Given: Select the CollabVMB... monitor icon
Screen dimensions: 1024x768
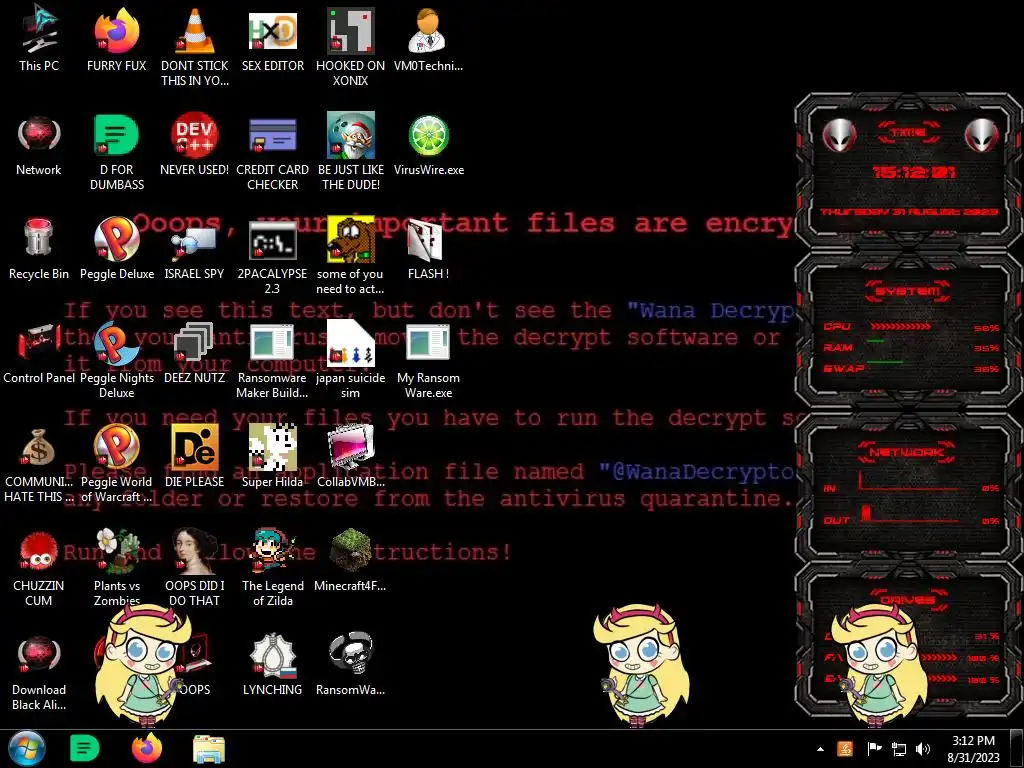Looking at the screenshot, I should (x=351, y=446).
